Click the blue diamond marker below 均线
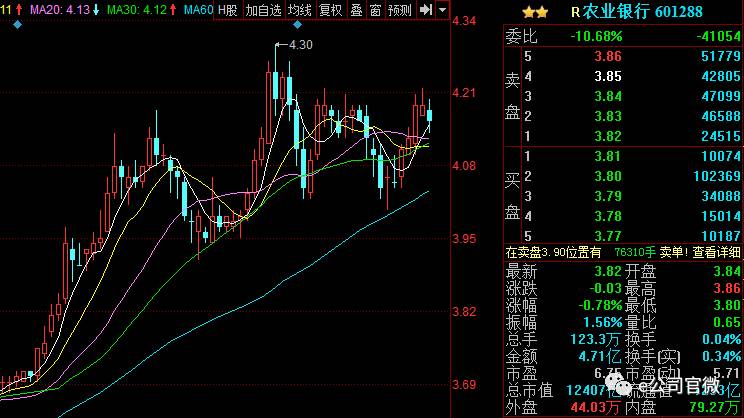Screen dimensions: 744x418 298,25
